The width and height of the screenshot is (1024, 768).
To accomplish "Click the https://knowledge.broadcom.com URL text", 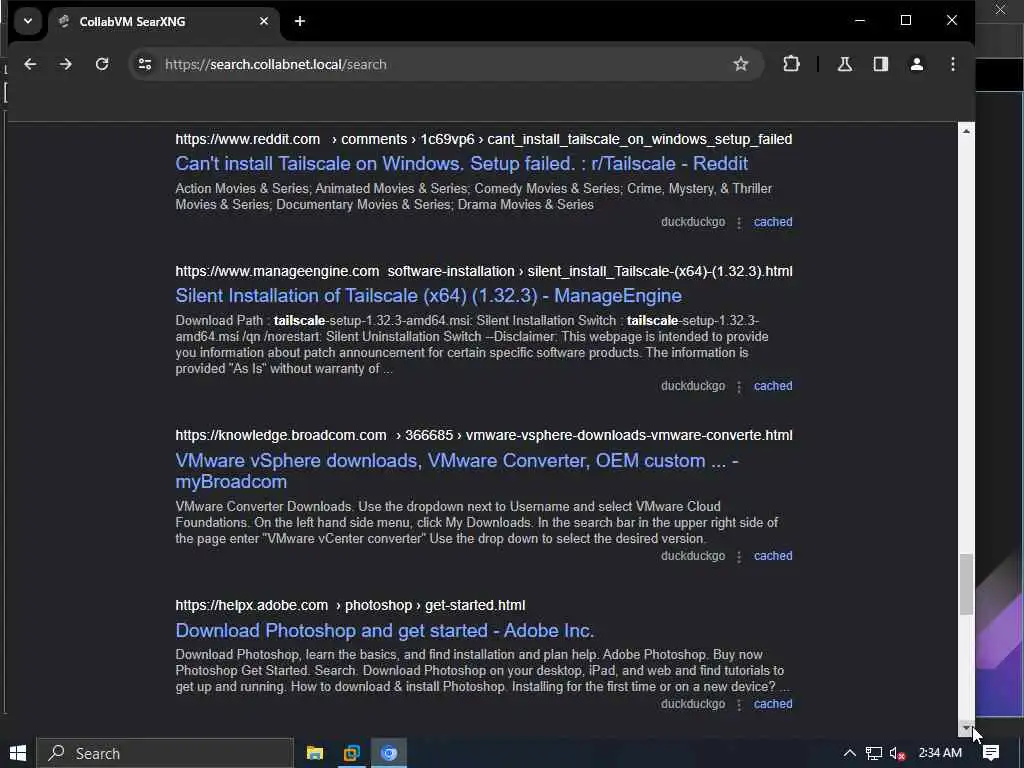I will coord(281,435).
